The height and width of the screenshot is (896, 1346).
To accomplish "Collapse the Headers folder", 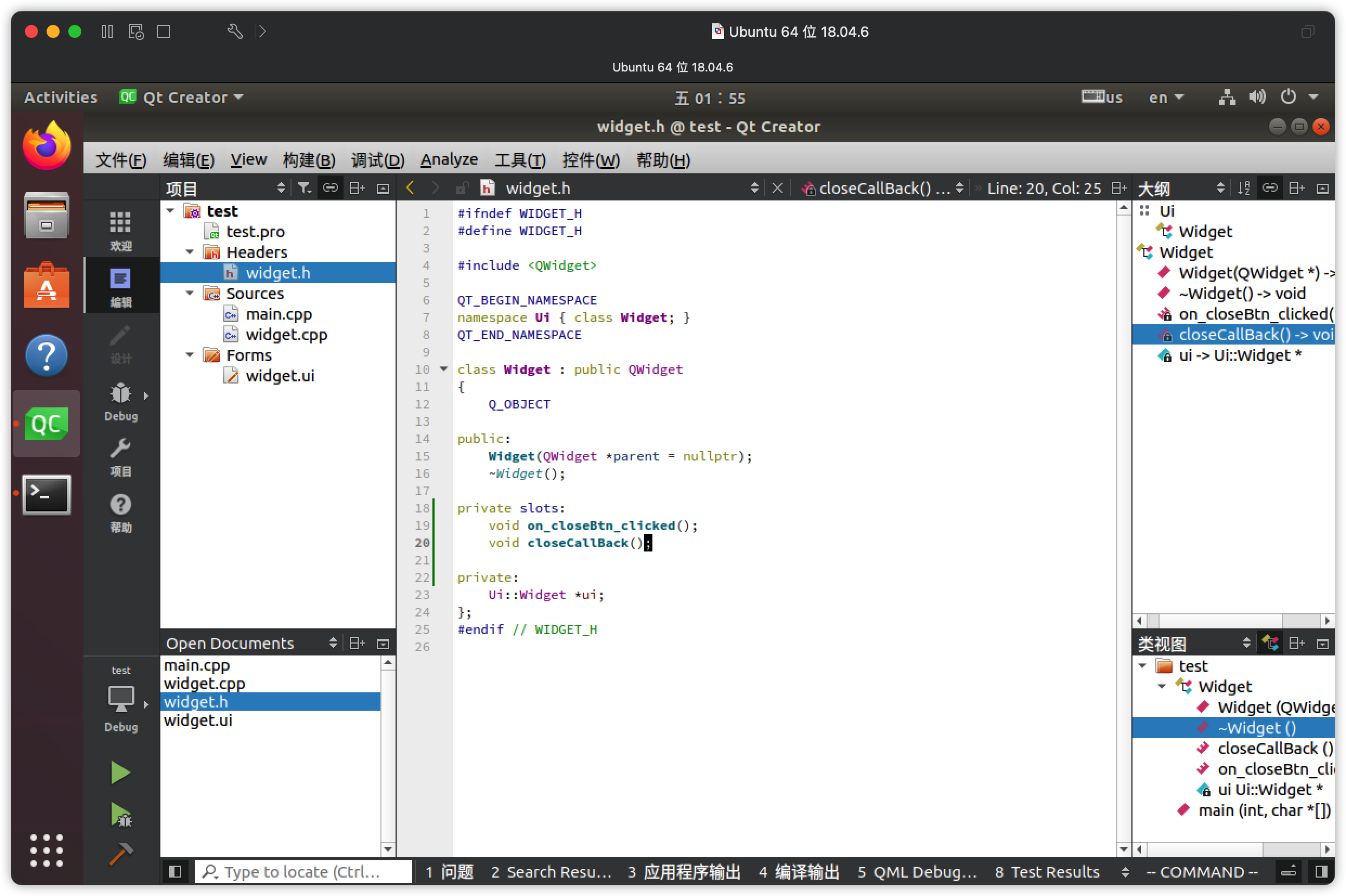I will pos(190,252).
